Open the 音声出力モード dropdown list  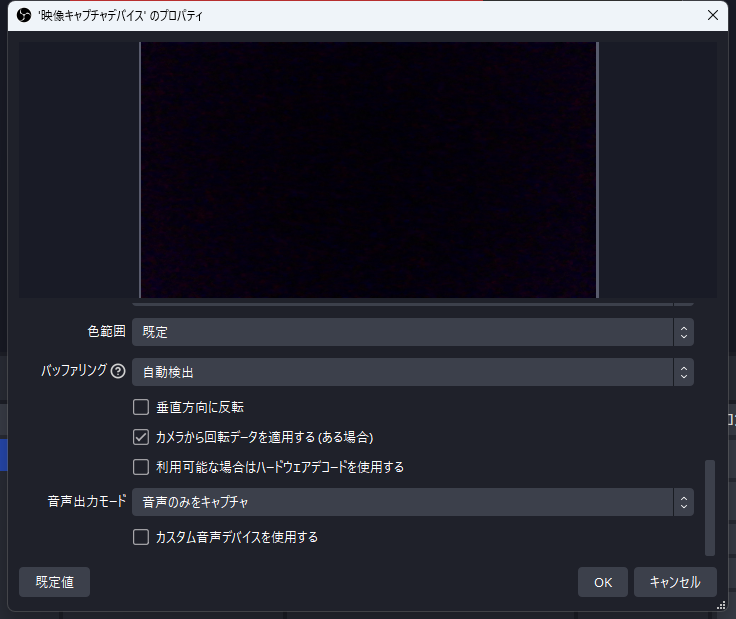pyautogui.click(x=402, y=502)
